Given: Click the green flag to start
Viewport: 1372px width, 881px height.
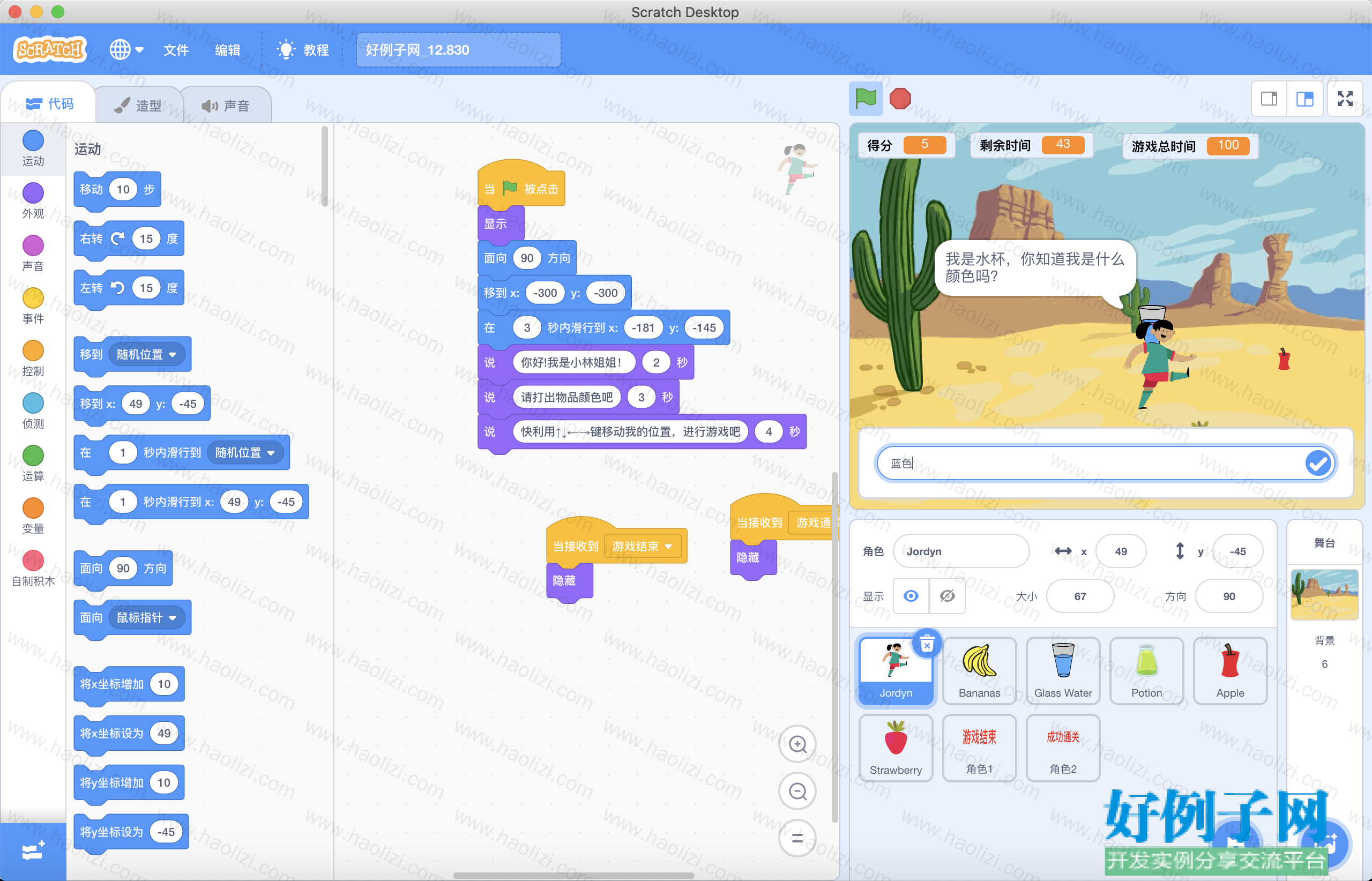Looking at the screenshot, I should tap(866, 99).
